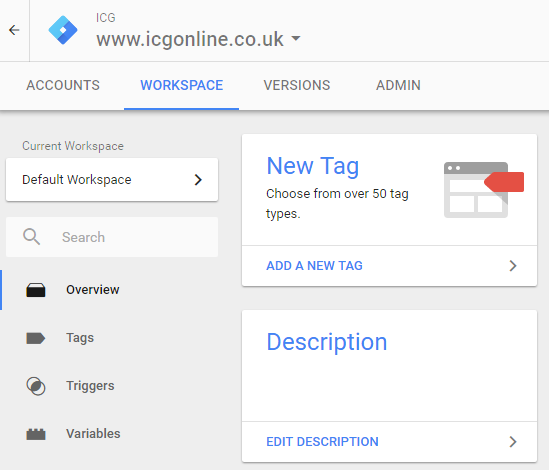Open the Default Workspace selector
The height and width of the screenshot is (470, 549).
[112, 180]
